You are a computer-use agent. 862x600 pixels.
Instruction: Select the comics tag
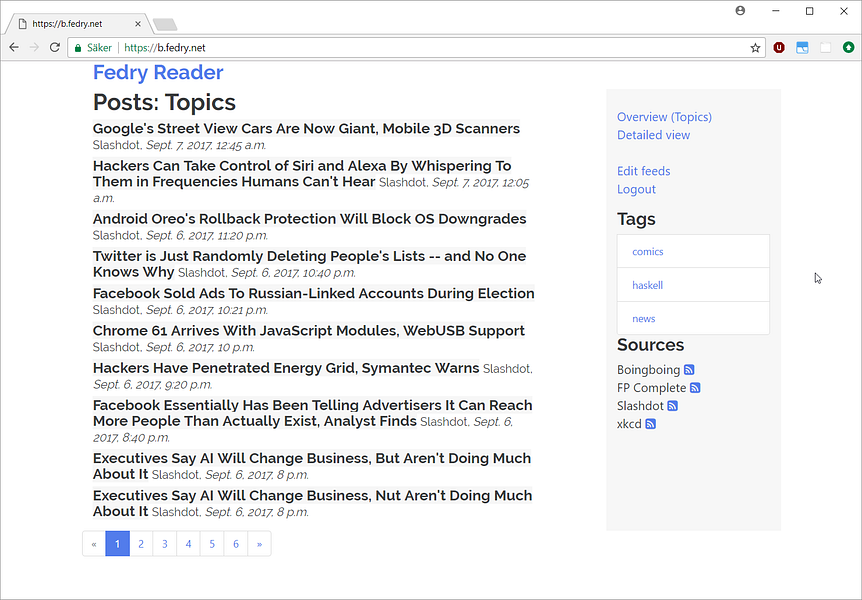click(648, 252)
